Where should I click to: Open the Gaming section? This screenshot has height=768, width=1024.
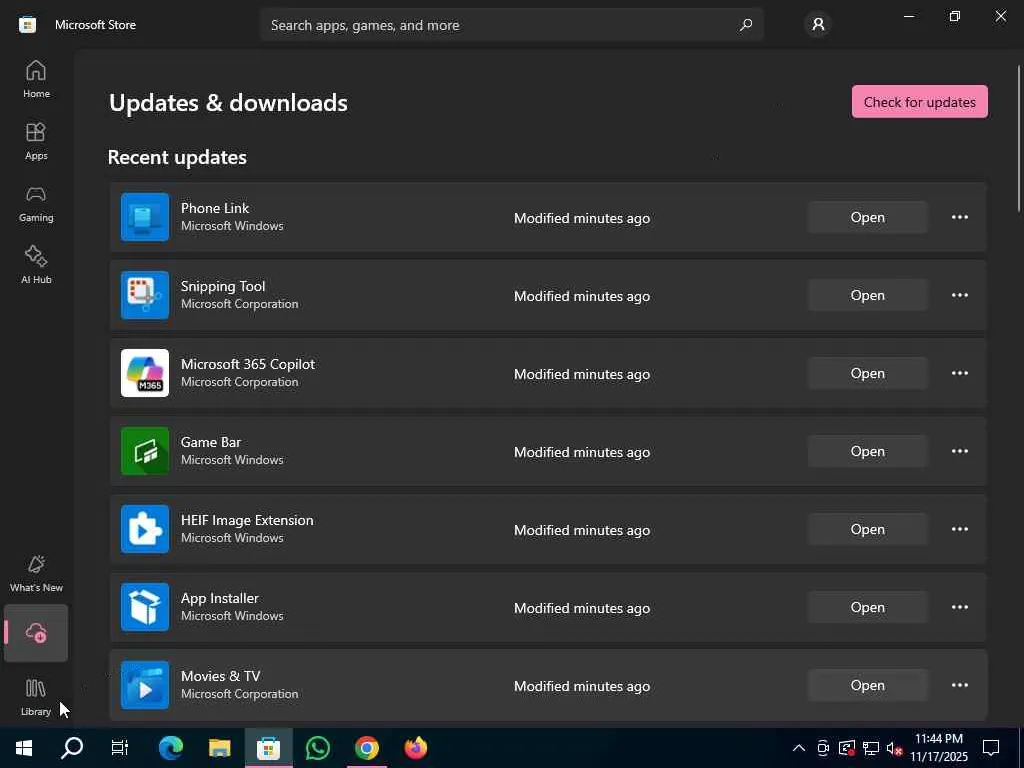coord(36,203)
